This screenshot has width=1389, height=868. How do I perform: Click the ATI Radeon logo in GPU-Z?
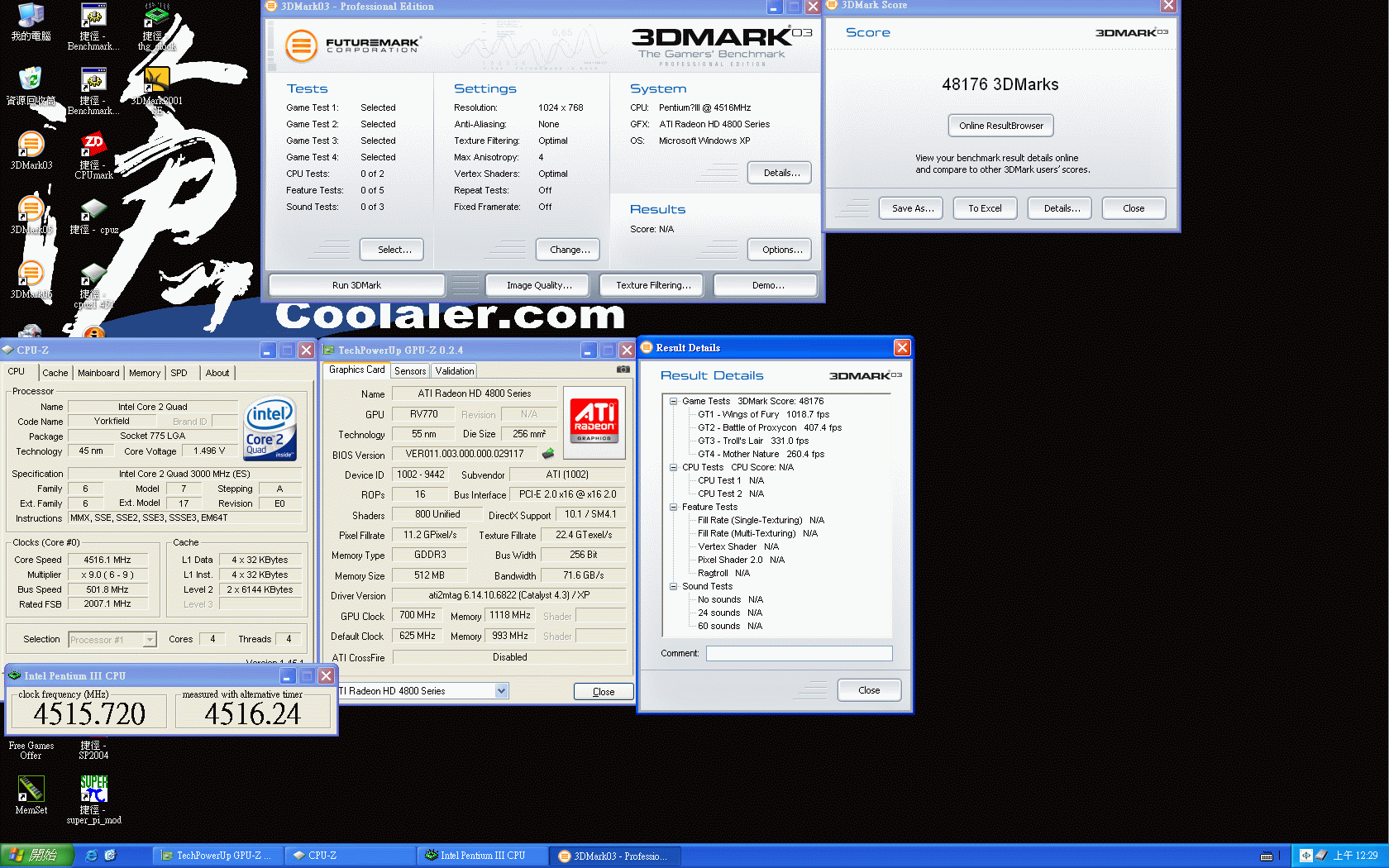point(594,422)
